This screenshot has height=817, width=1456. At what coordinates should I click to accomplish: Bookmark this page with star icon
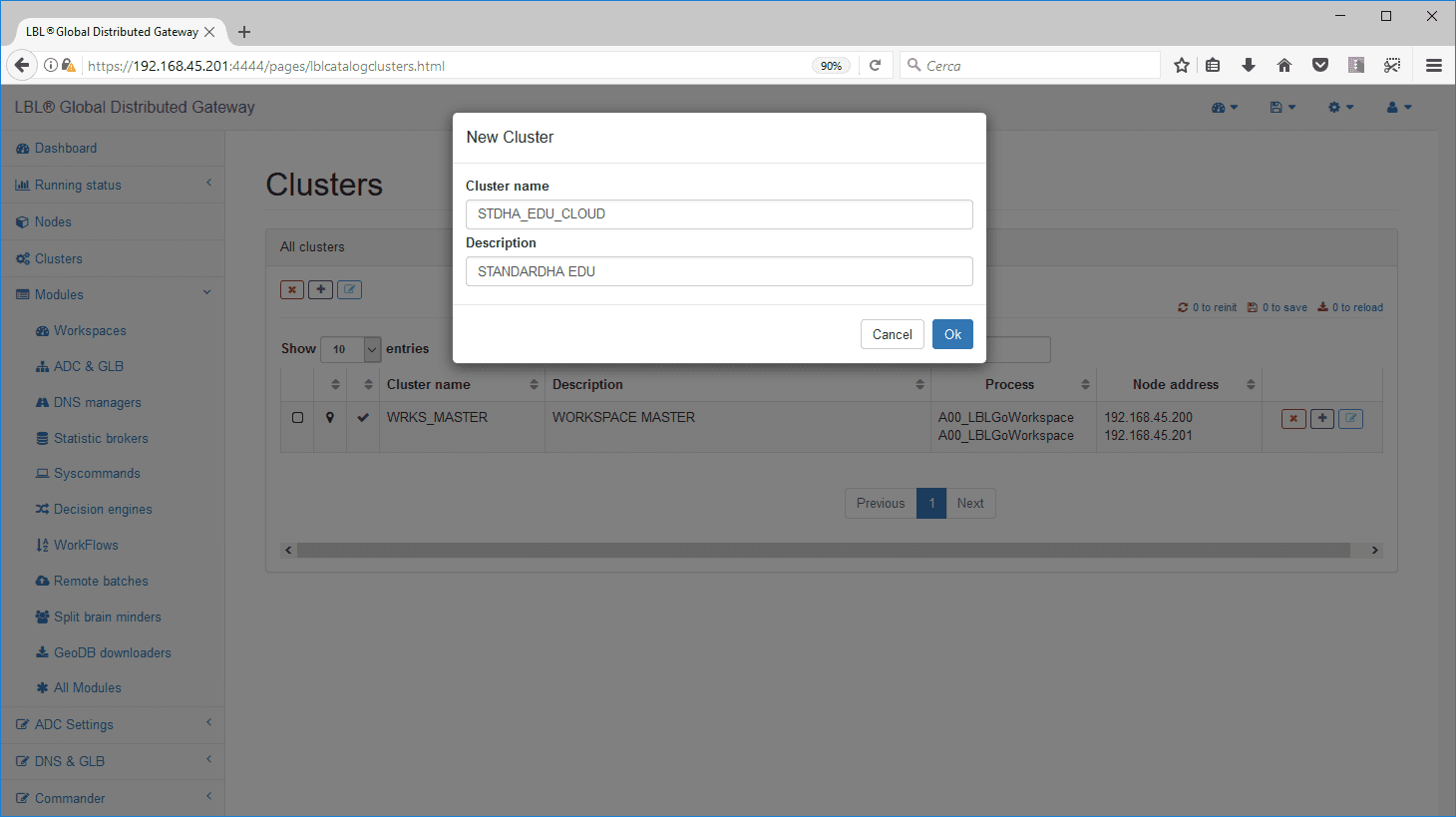coord(1181,65)
